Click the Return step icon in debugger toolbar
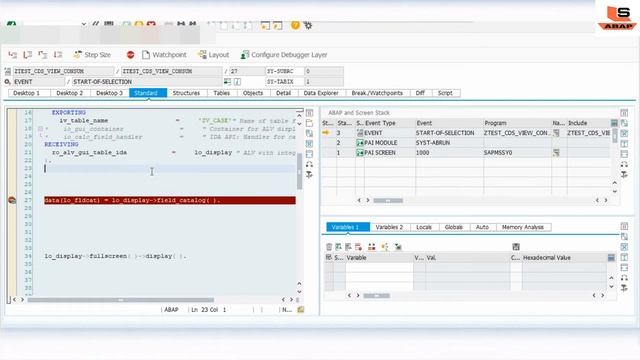 coord(43,55)
